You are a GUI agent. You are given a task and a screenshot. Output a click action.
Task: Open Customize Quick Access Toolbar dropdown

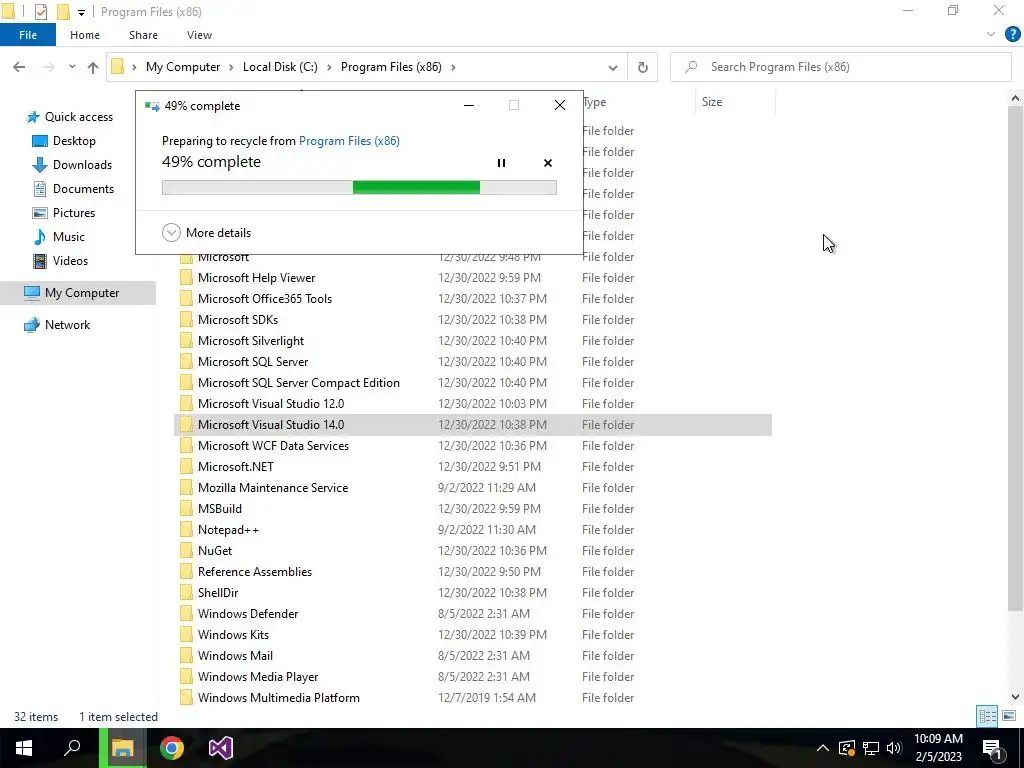point(81,12)
